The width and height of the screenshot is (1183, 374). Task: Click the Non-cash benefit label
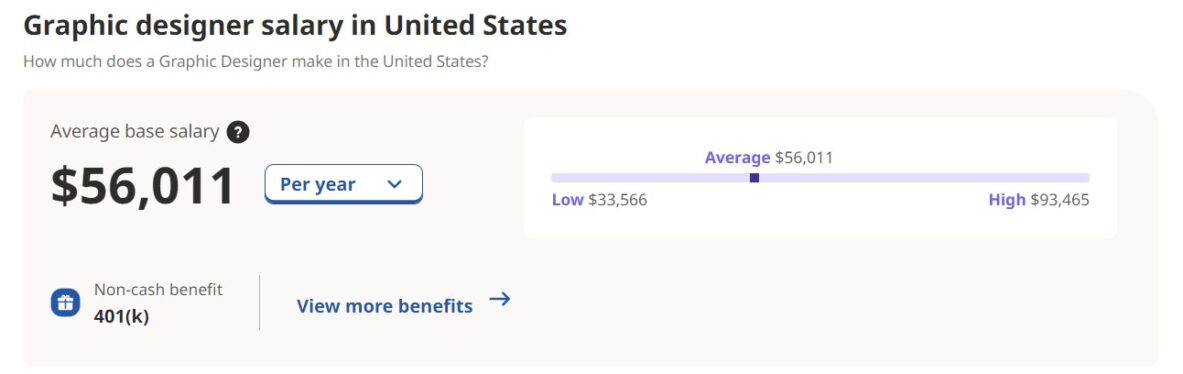(x=158, y=290)
